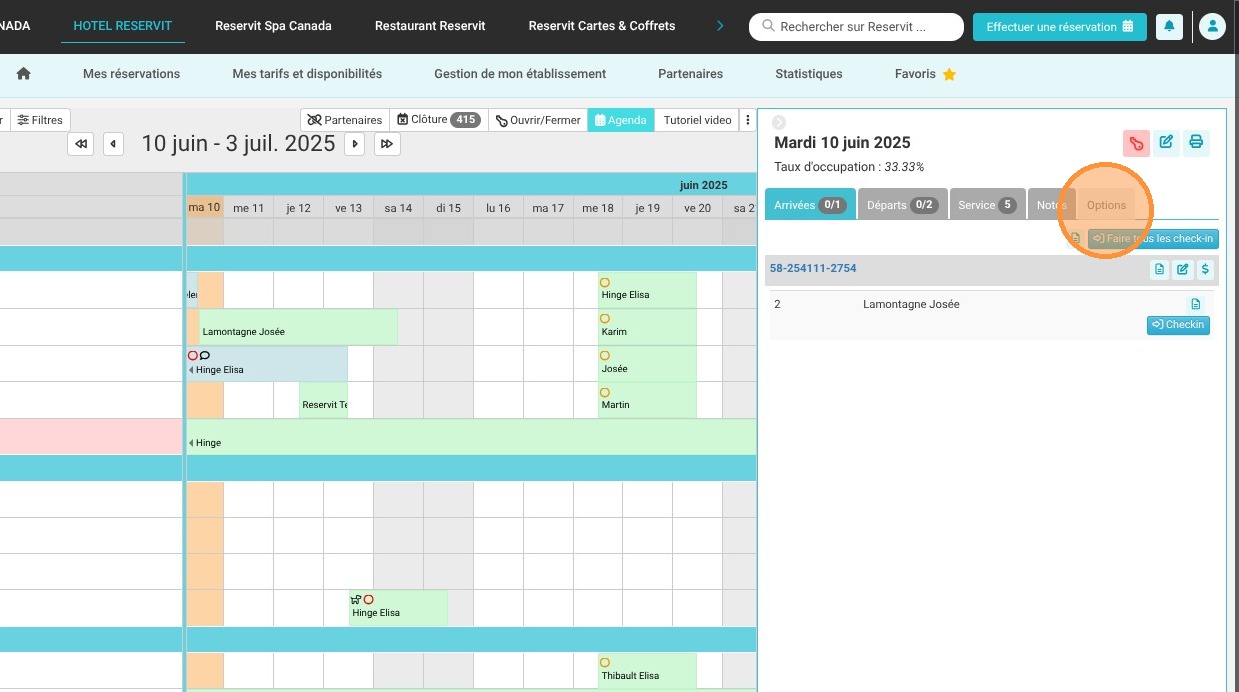This screenshot has height=692, width=1239.
Task: Click the edit icon beside Mardi 10 juin 2025
Action: tap(1166, 143)
